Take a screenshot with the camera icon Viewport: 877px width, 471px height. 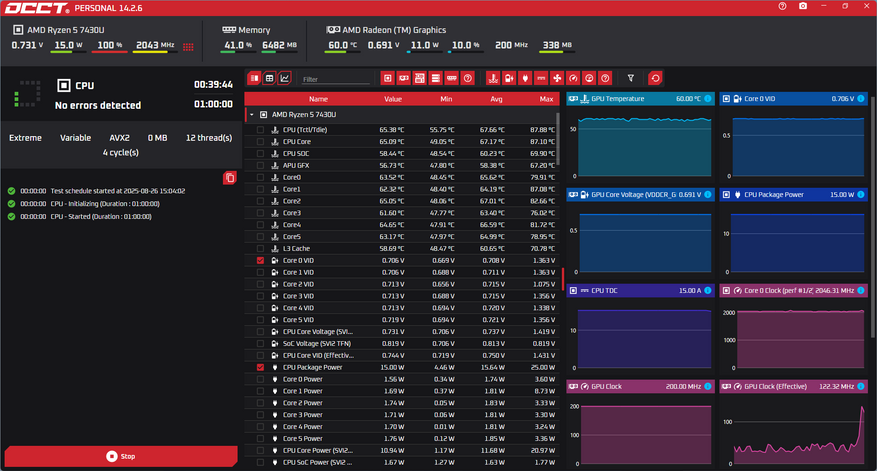point(803,6)
